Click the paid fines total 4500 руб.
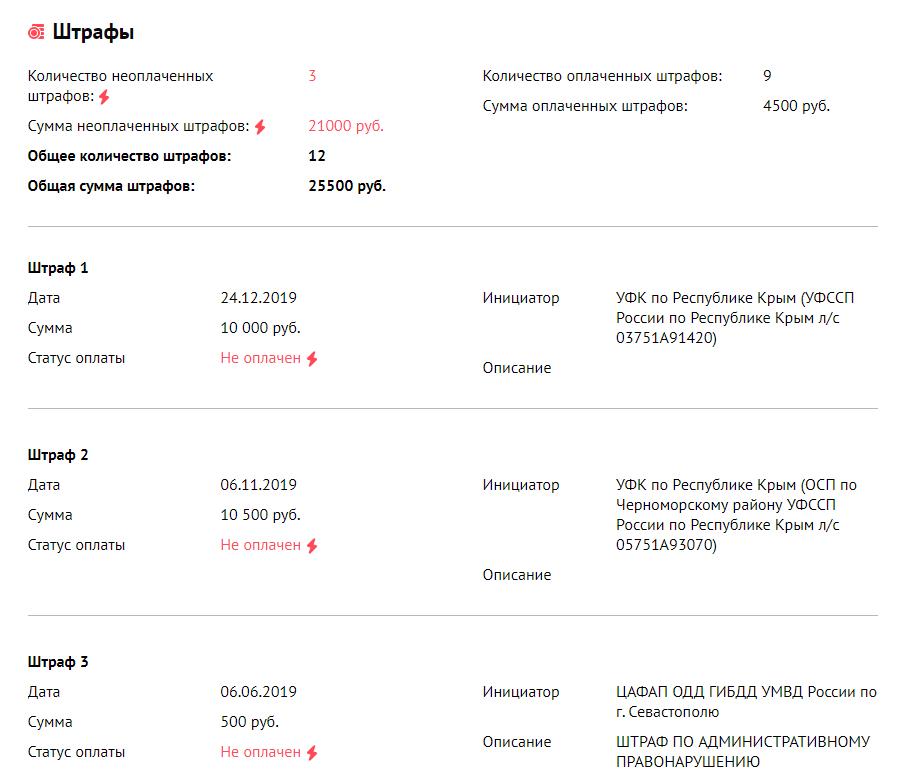The height and width of the screenshot is (772, 904). pos(796,106)
